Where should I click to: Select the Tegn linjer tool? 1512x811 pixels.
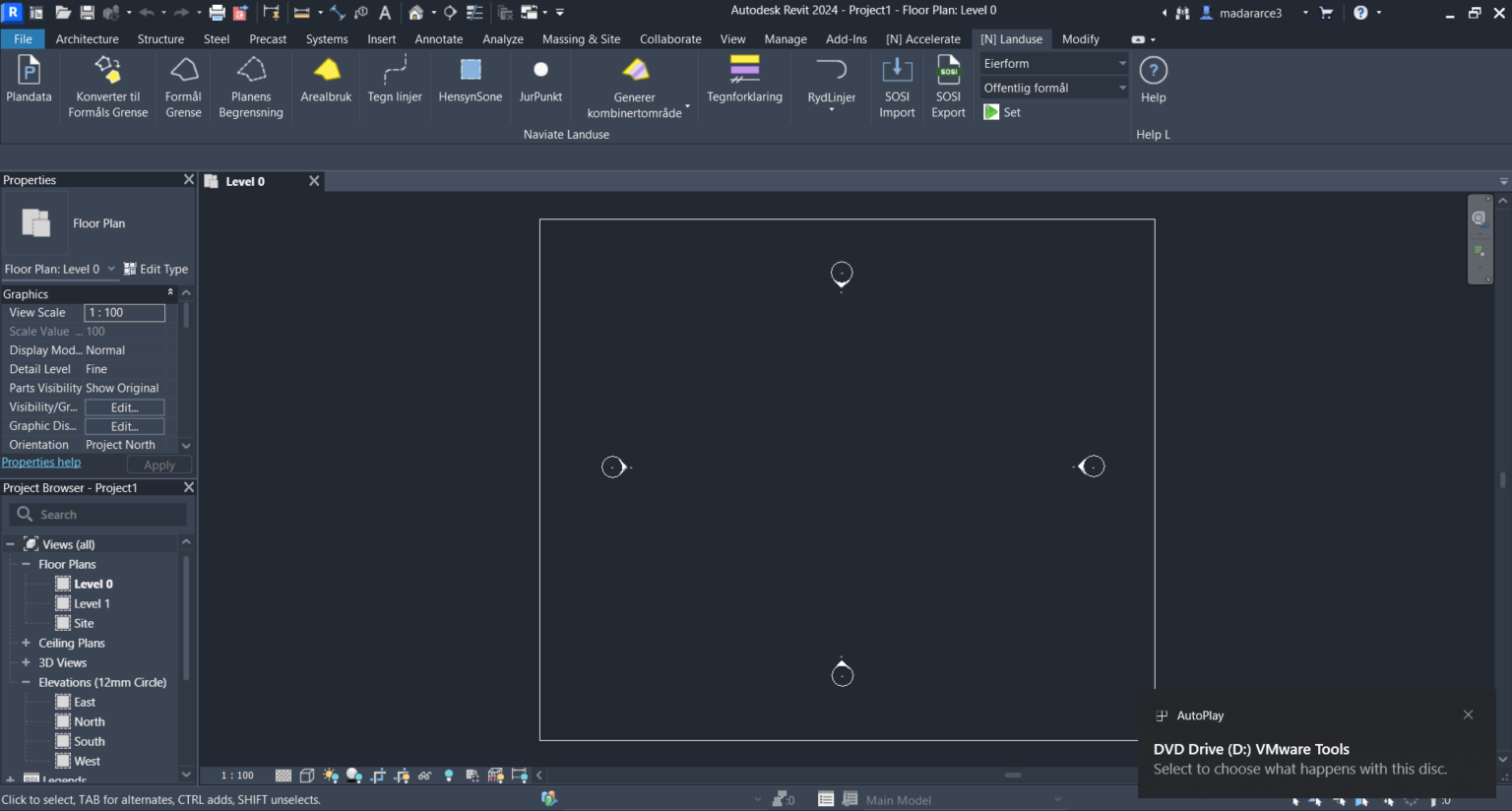(x=394, y=71)
